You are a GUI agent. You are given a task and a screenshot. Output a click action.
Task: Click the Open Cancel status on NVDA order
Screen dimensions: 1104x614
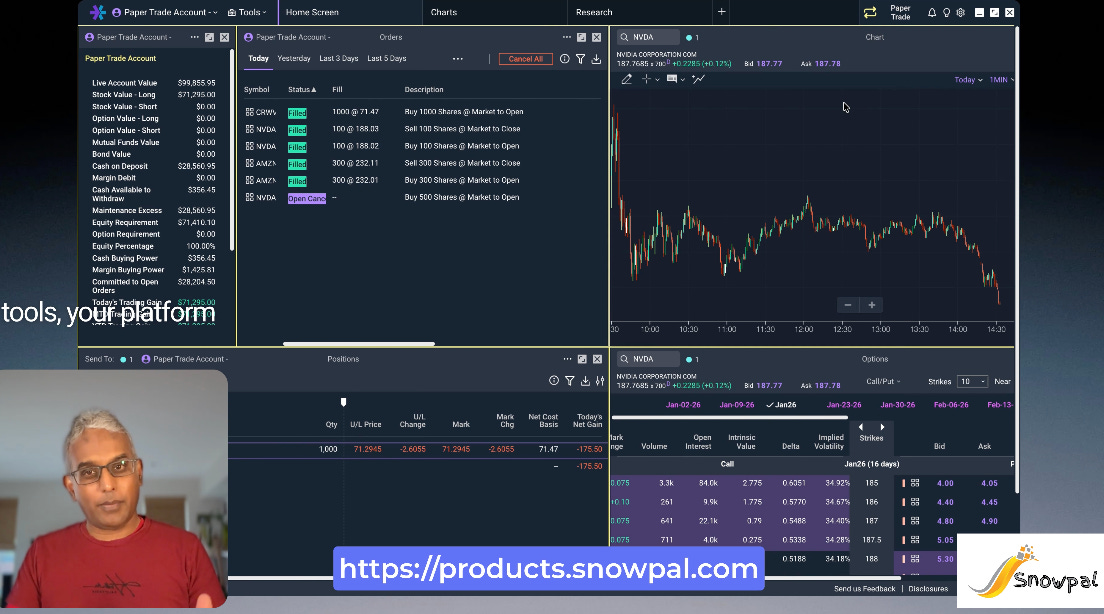pyautogui.click(x=307, y=199)
